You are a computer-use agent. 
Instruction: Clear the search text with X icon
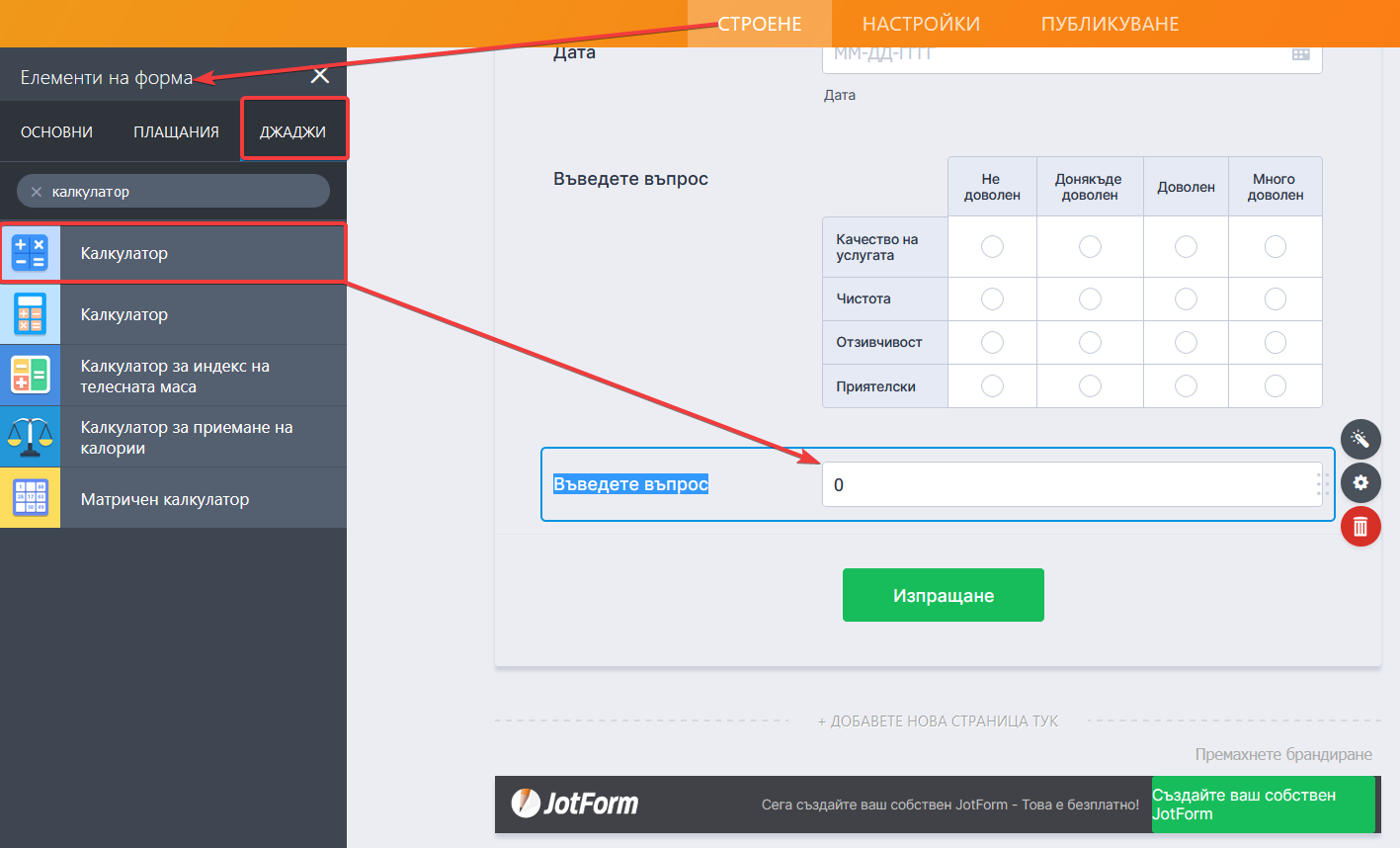(37, 192)
